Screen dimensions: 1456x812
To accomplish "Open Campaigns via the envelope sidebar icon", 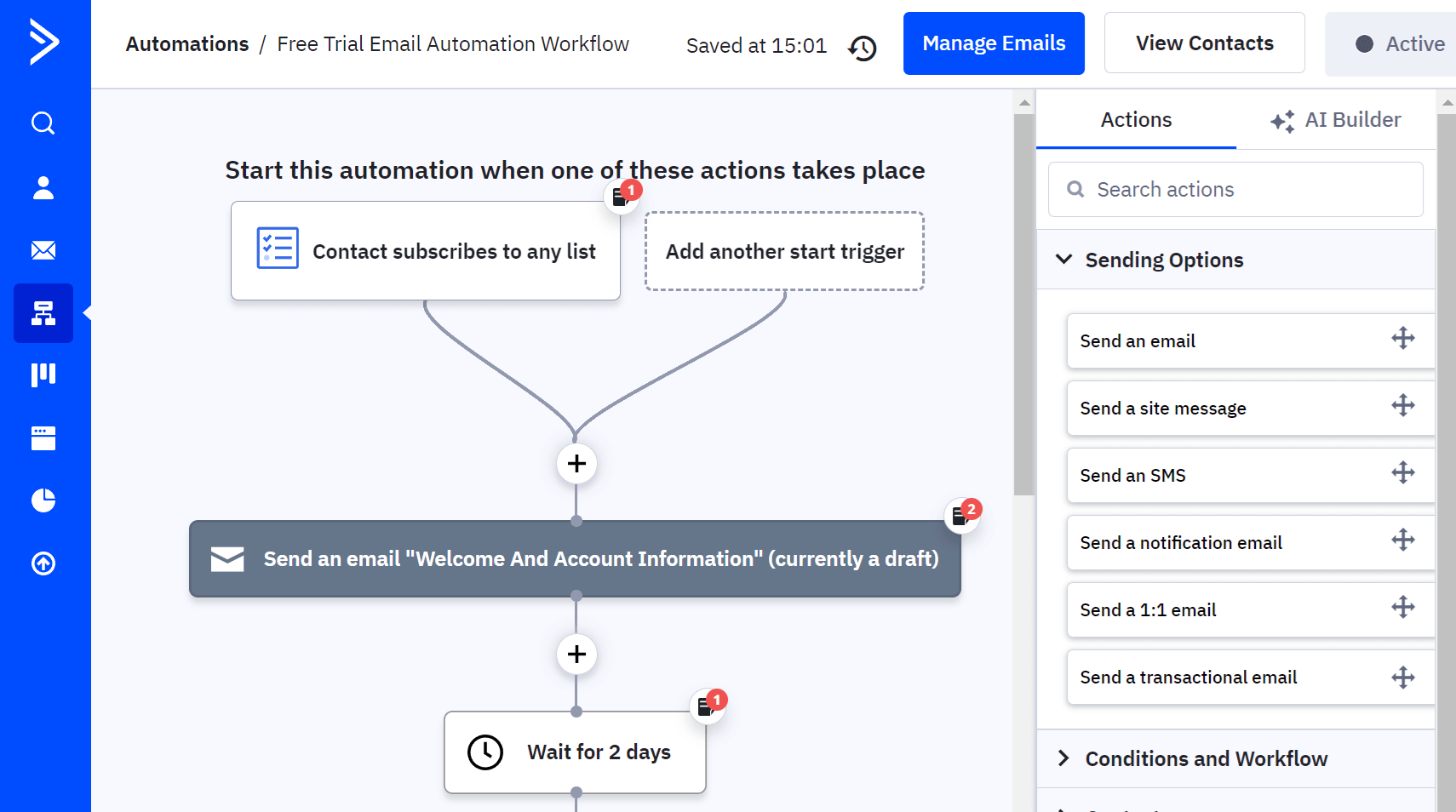I will pos(43,250).
